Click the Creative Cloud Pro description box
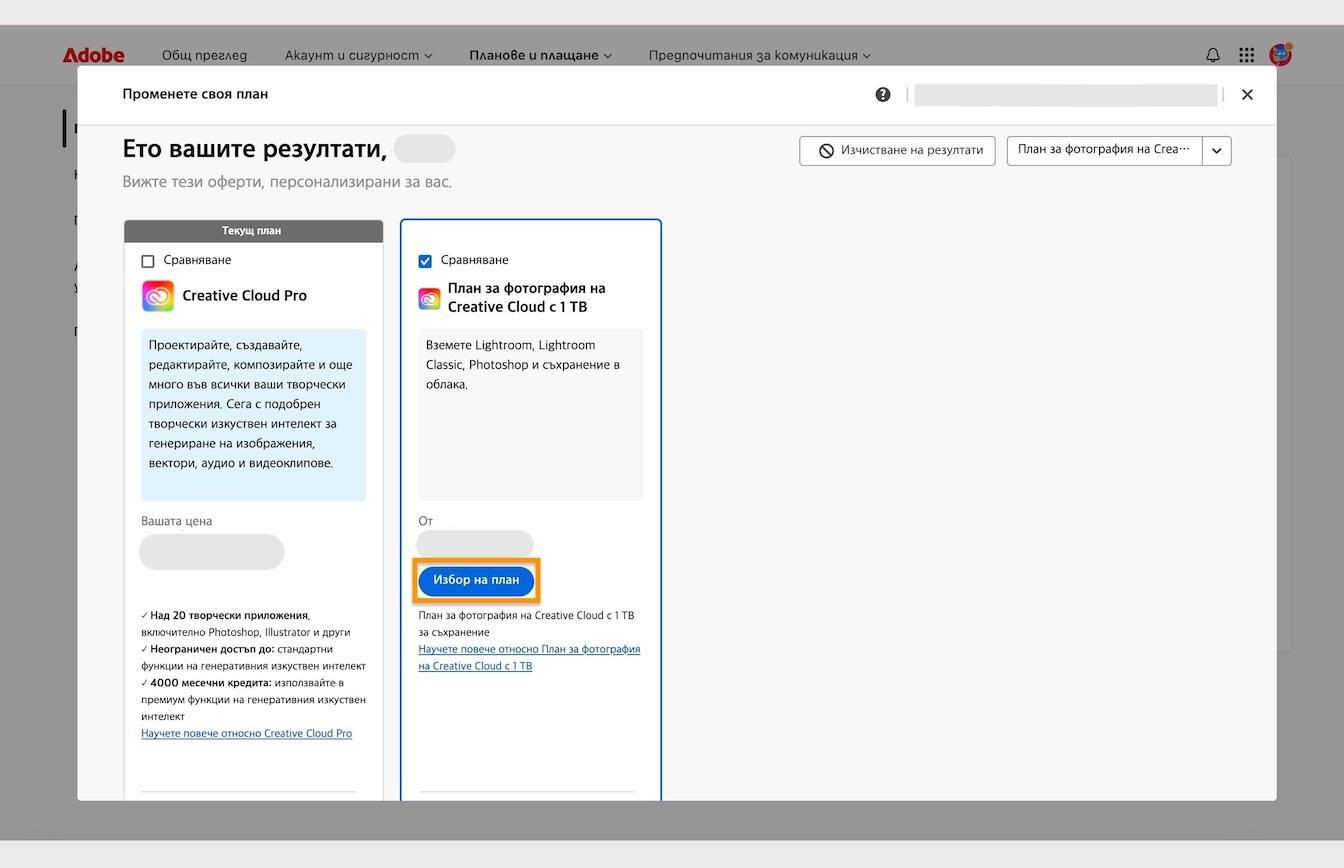This screenshot has height=868, width=1344. point(253,414)
